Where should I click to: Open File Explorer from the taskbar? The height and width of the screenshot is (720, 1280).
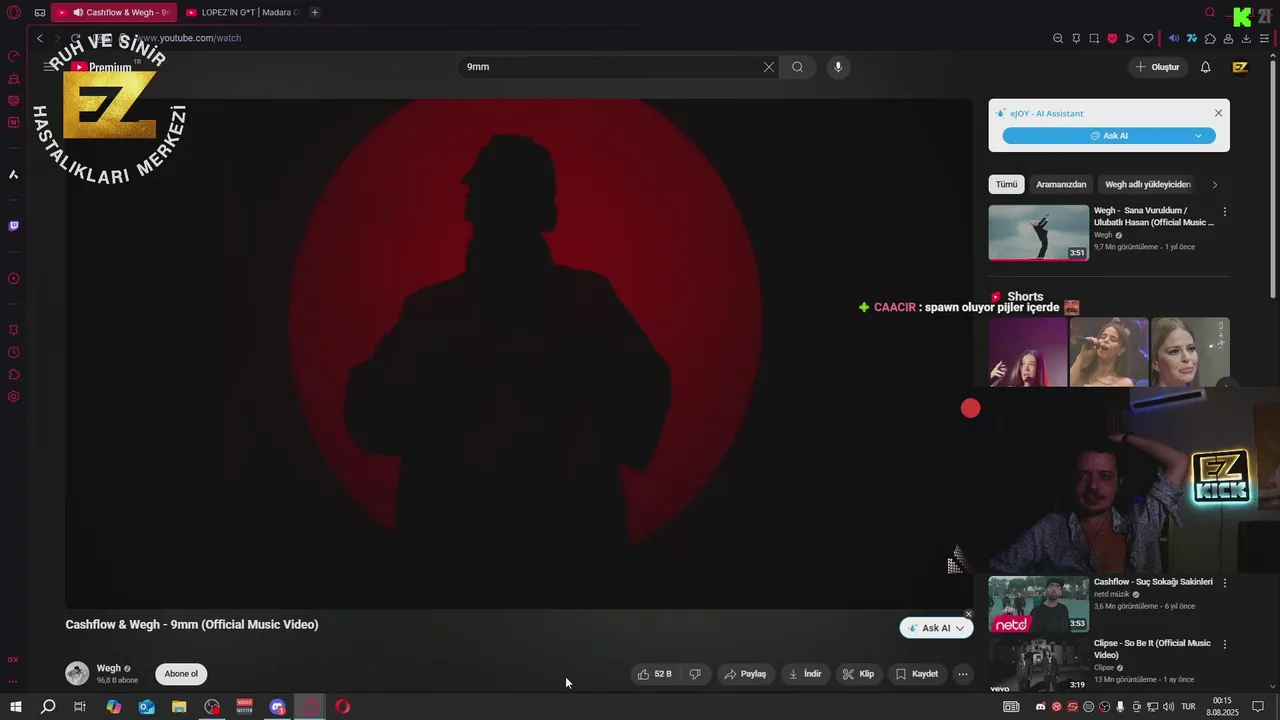tap(179, 707)
